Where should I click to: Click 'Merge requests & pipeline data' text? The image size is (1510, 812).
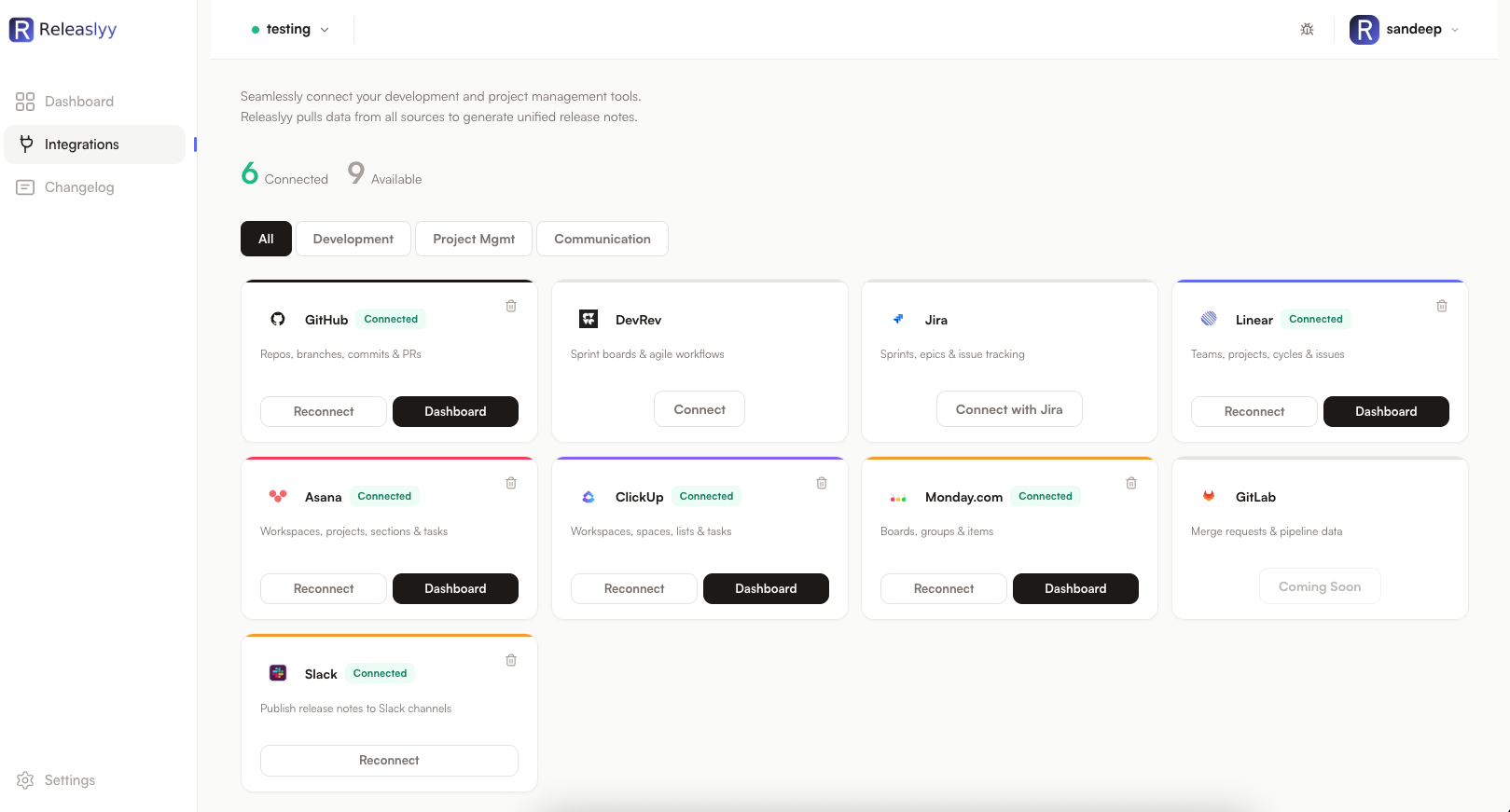[1267, 531]
